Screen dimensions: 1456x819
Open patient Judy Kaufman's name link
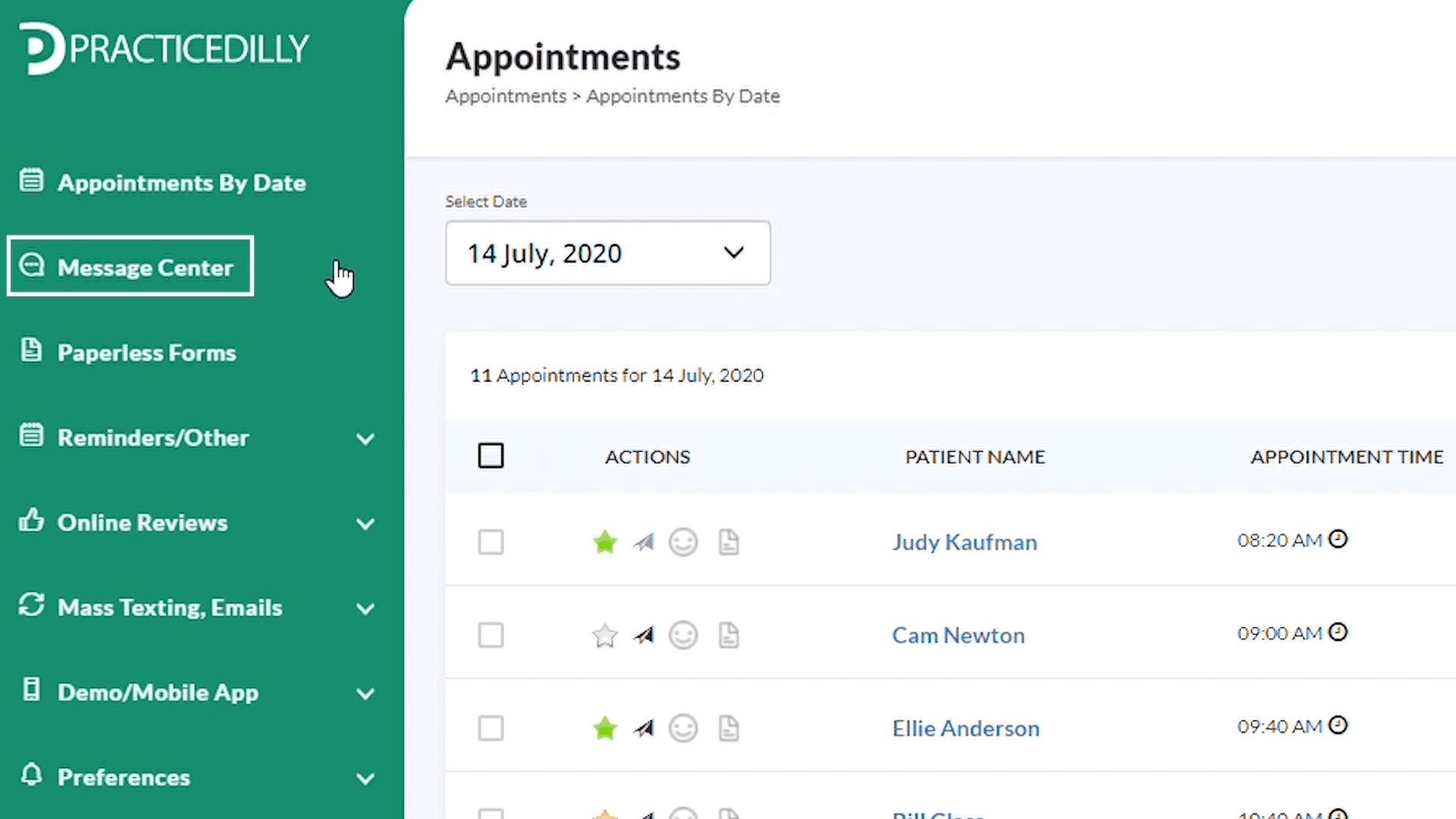click(965, 542)
